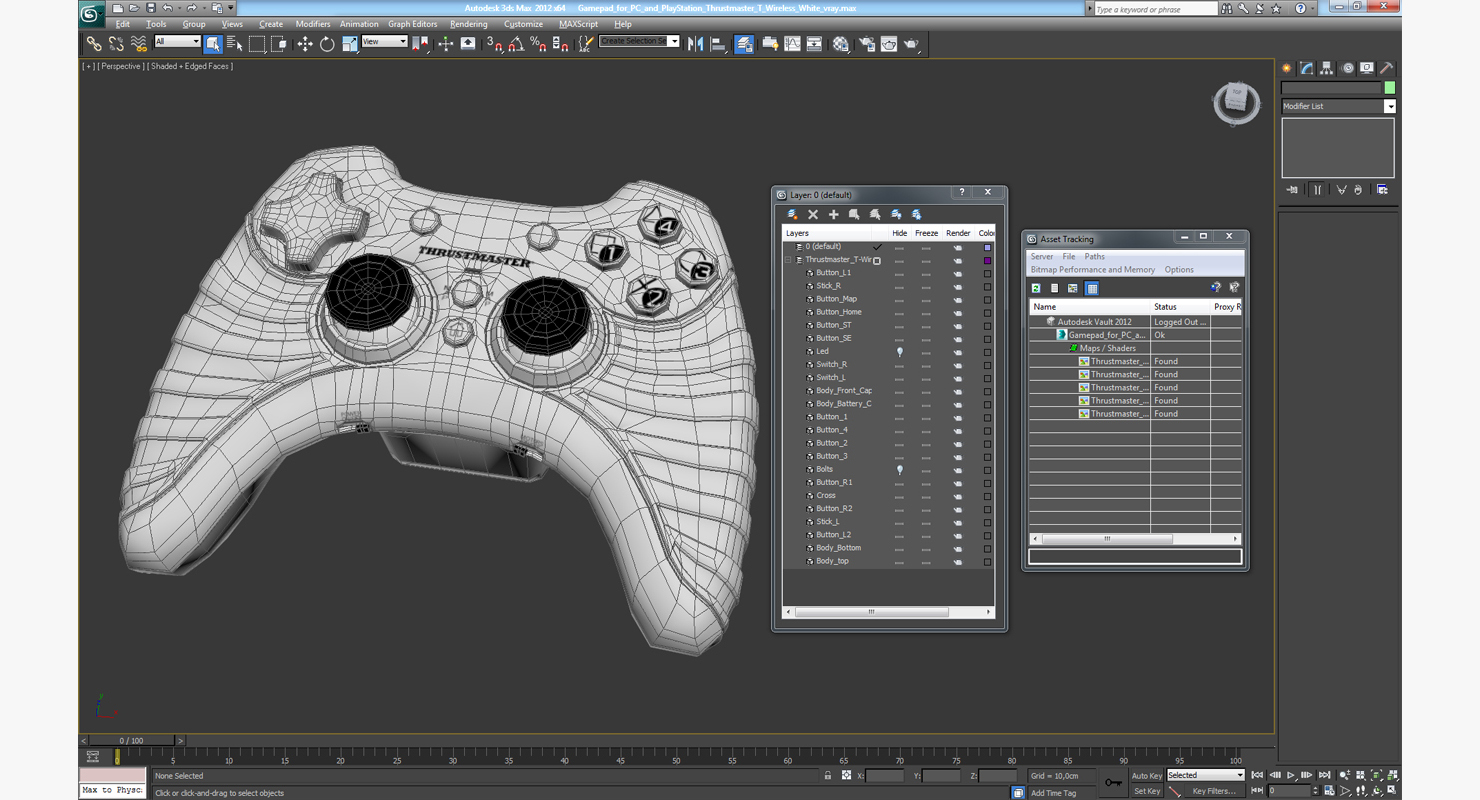Create New Layer in Layer dialog

[x=792, y=214]
